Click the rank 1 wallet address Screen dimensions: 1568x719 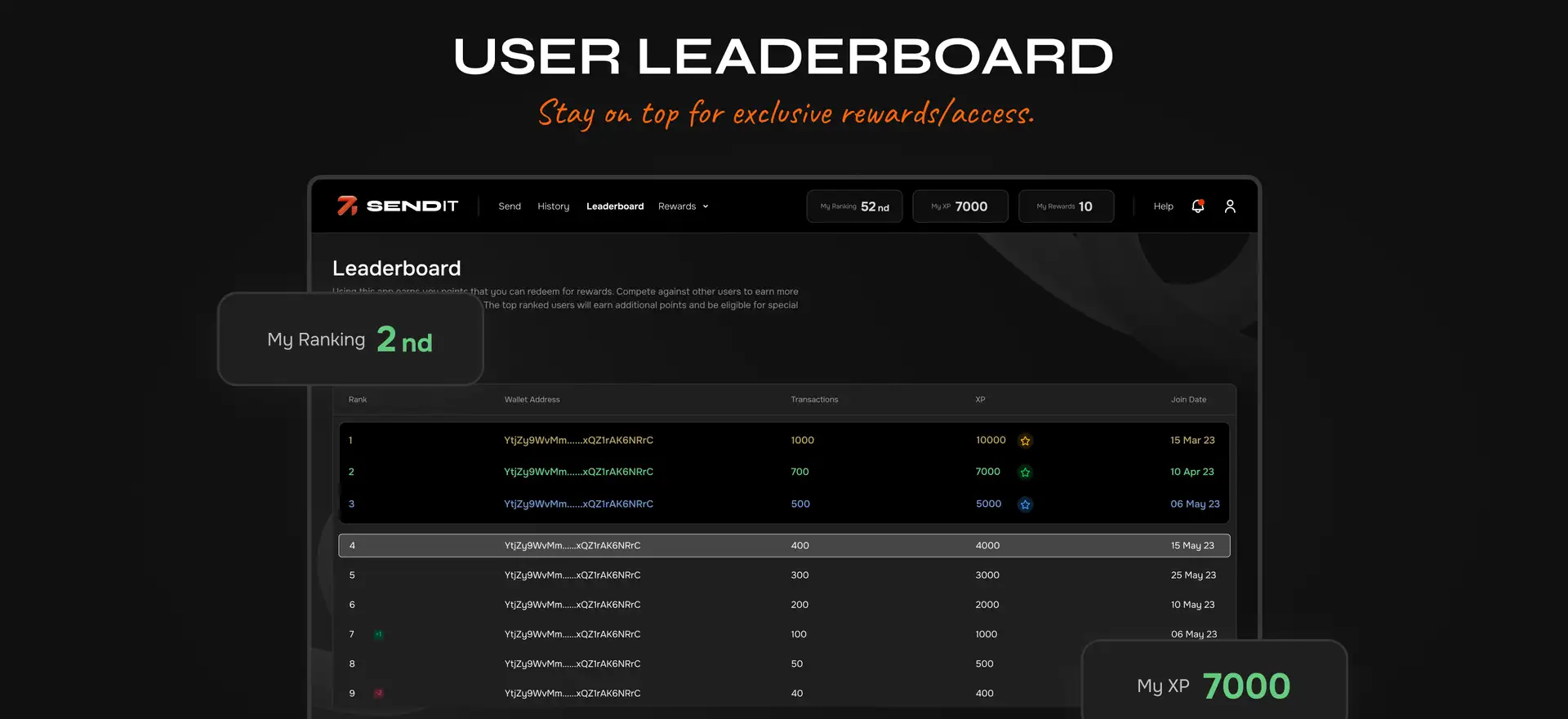pyautogui.click(x=578, y=441)
